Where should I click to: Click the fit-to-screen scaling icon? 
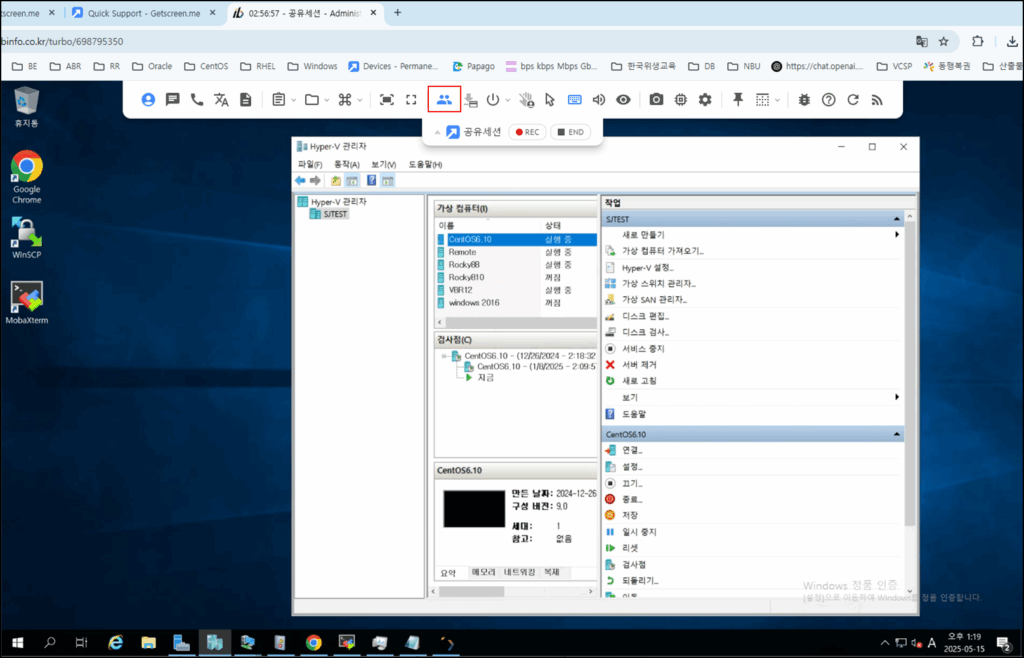tap(387, 99)
